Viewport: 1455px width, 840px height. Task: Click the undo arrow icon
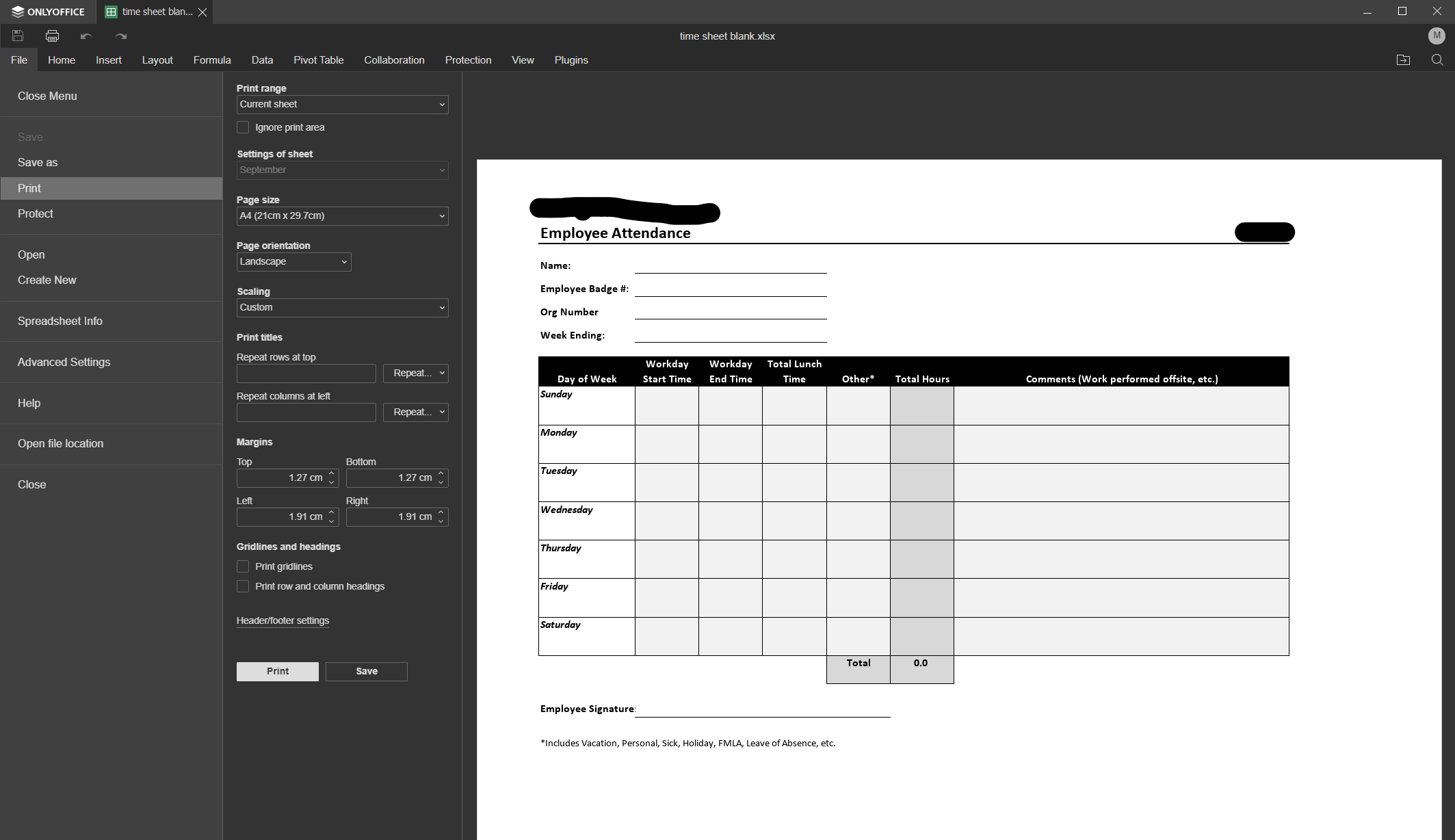tap(86, 36)
